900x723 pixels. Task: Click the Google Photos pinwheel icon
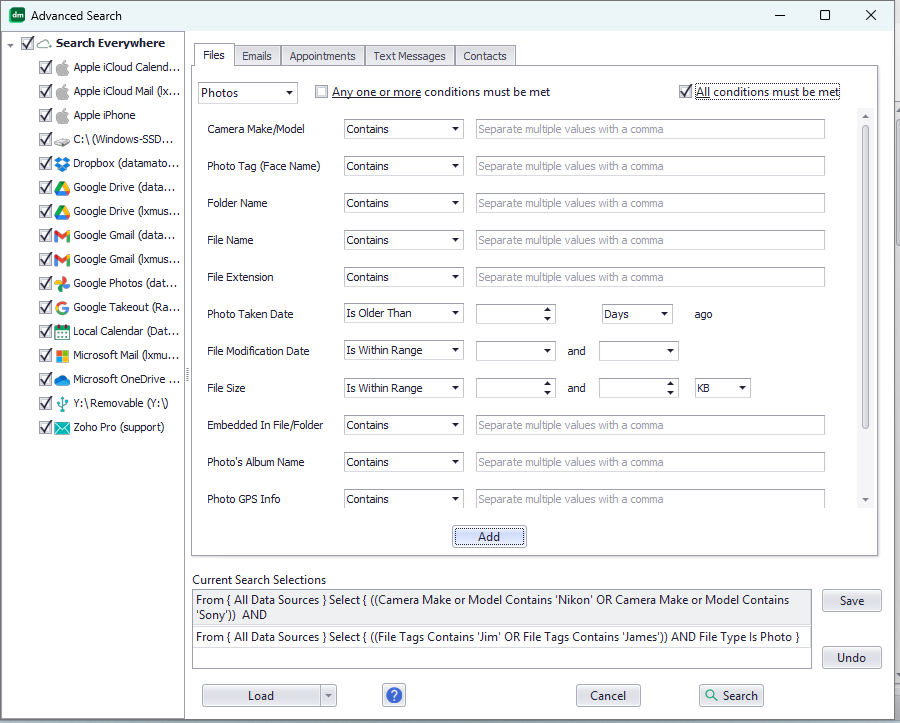62,283
